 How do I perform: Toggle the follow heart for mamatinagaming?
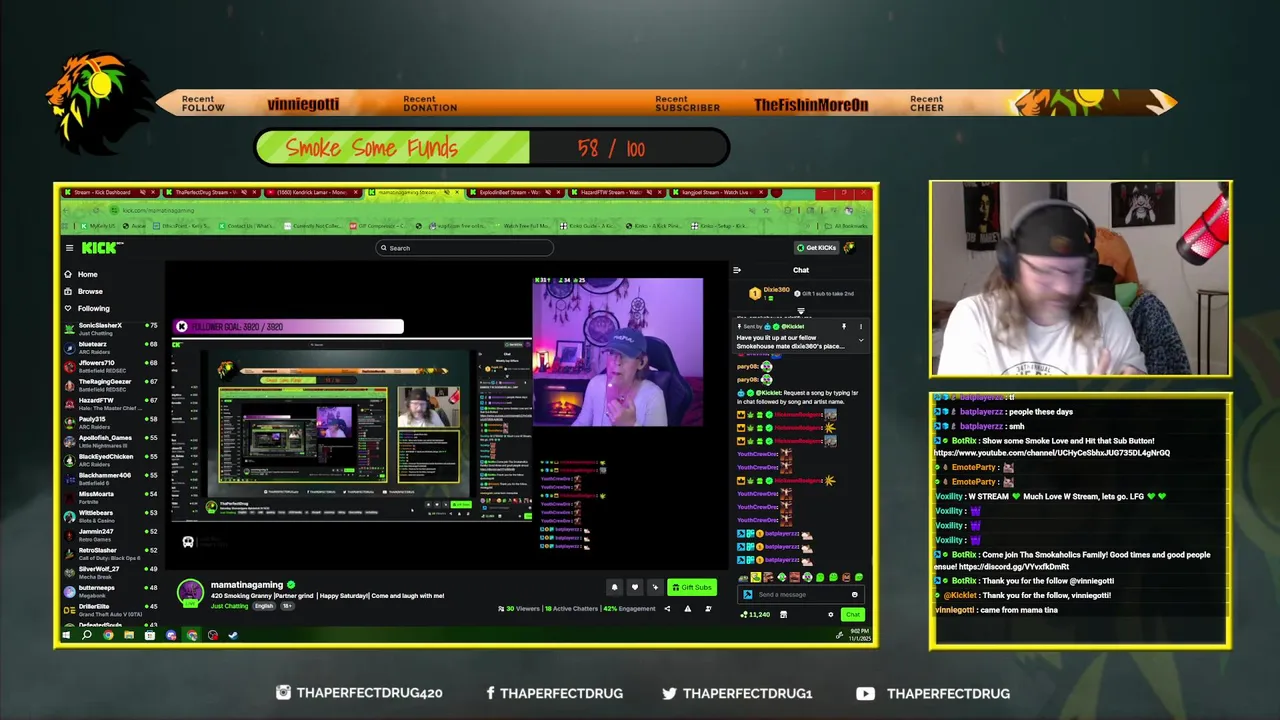coord(635,587)
